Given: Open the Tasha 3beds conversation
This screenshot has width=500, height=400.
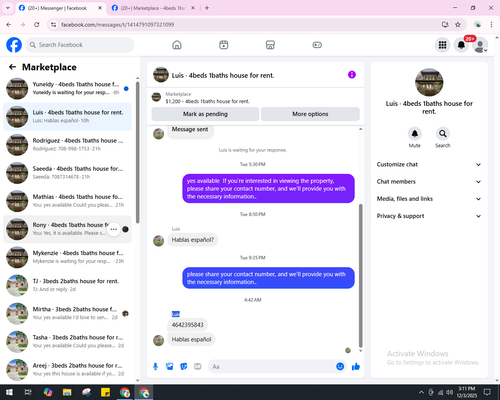Looking at the screenshot, I should pyautogui.click(x=67, y=341).
